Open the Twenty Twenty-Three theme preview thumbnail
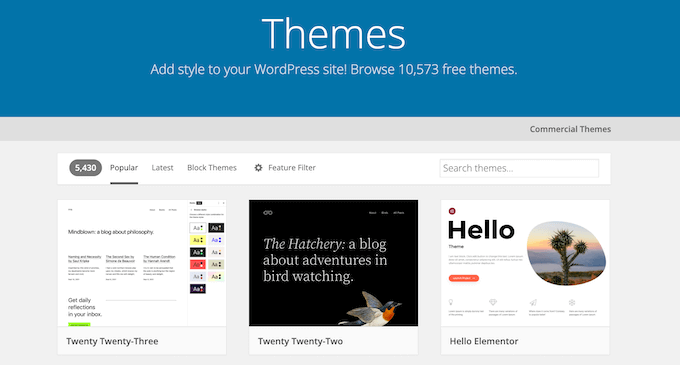The width and height of the screenshot is (680, 365). point(142,263)
